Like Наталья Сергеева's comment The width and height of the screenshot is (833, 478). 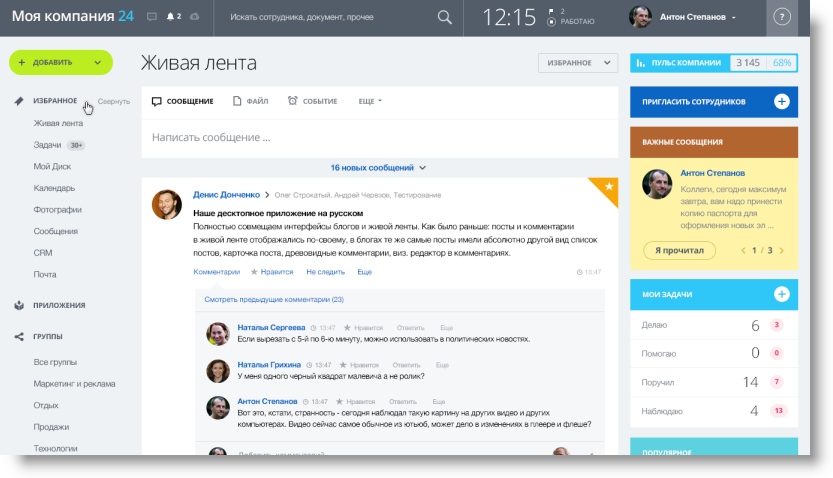point(360,327)
